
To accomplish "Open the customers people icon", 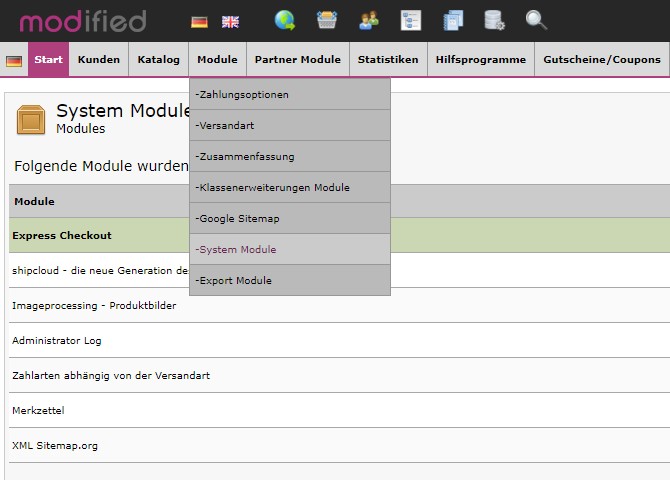I will (369, 21).
